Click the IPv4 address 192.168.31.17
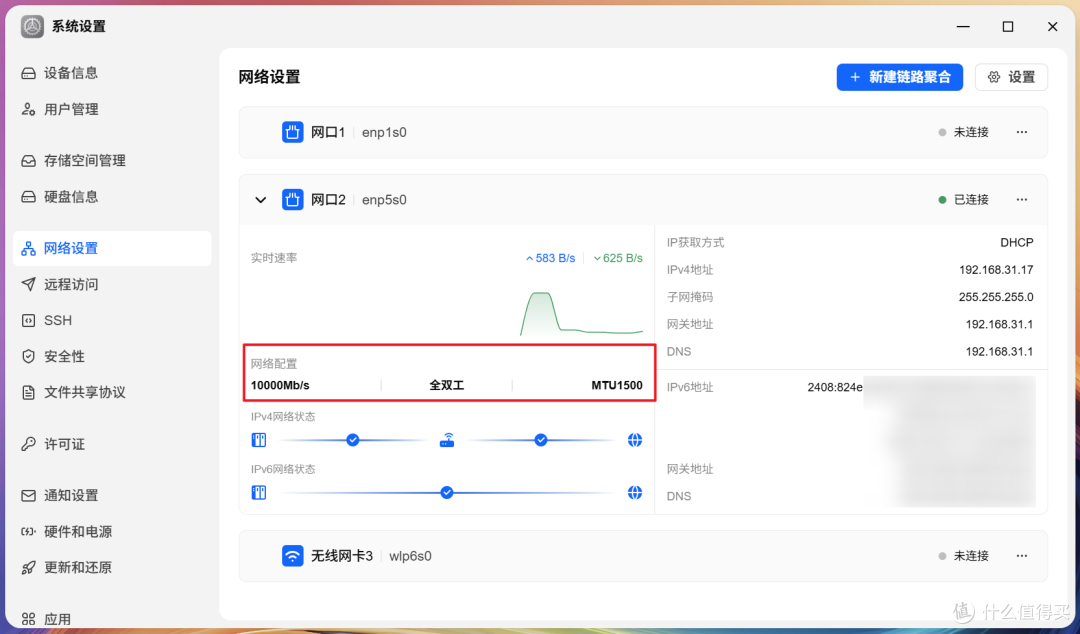This screenshot has width=1080, height=634. [996, 270]
